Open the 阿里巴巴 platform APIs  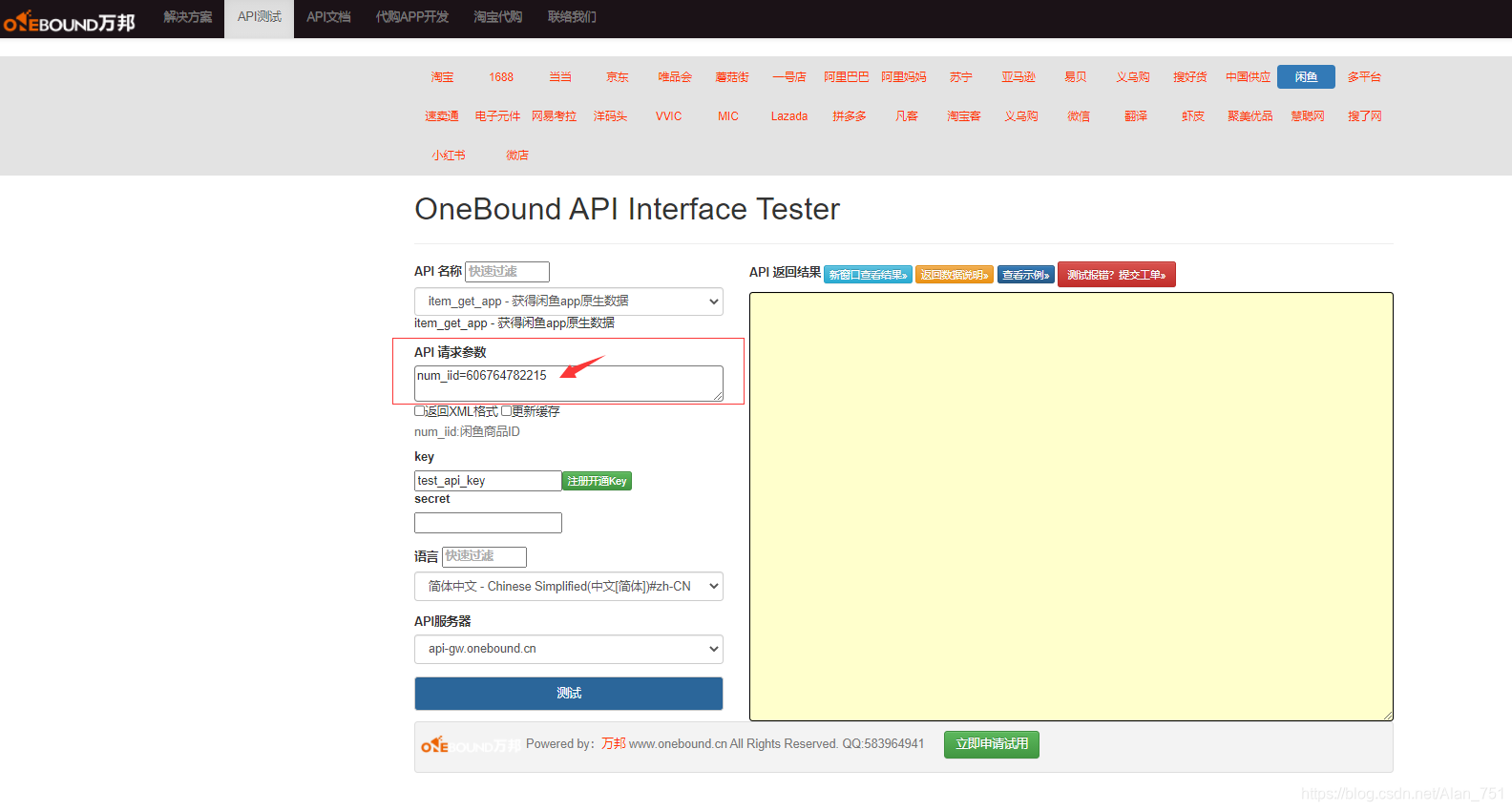[x=847, y=77]
